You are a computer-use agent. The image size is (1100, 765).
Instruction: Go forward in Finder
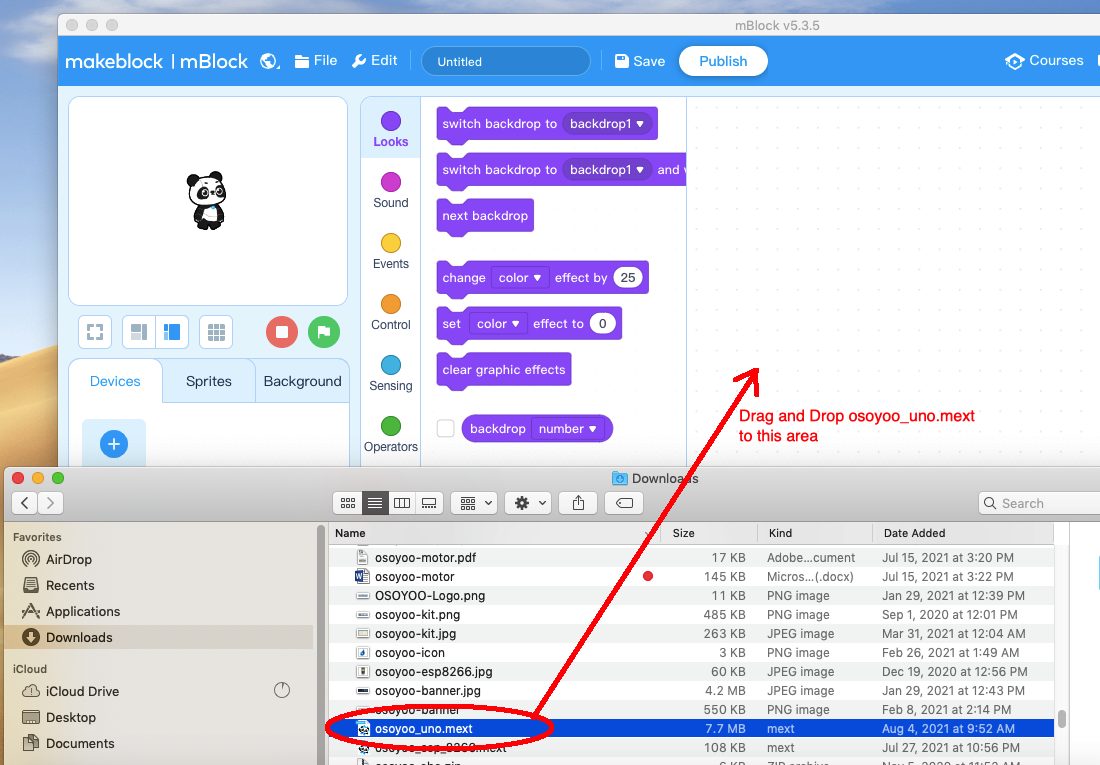[51, 503]
